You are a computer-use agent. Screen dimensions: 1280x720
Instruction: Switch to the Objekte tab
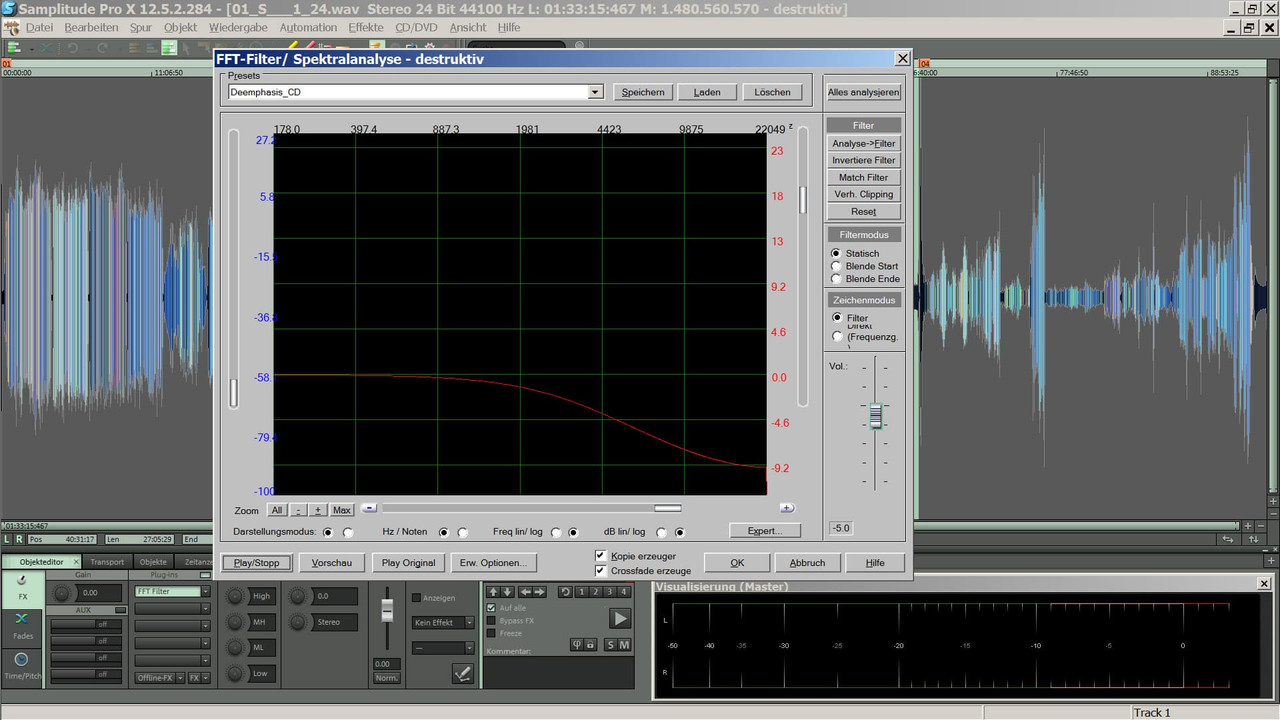pyautogui.click(x=153, y=562)
